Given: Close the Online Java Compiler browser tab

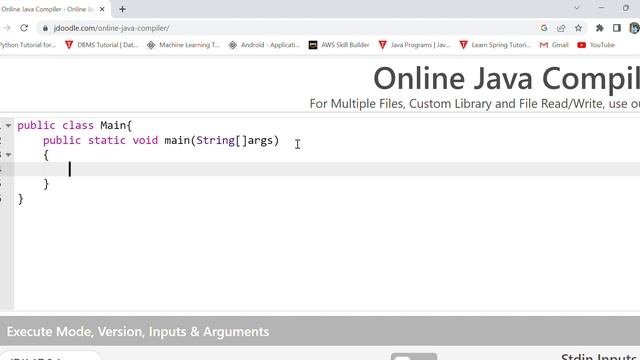Looking at the screenshot, I should pyautogui.click(x=102, y=9).
